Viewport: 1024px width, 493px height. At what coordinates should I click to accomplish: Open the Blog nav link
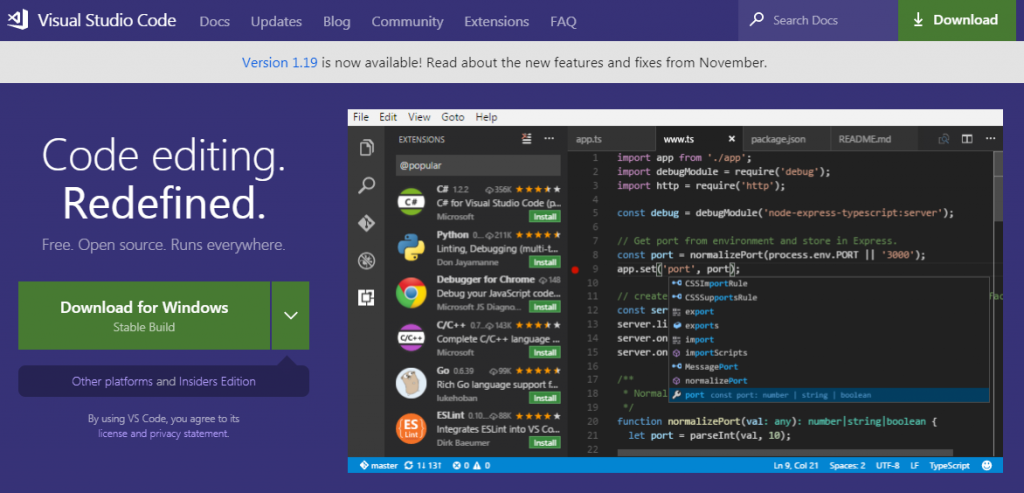337,22
